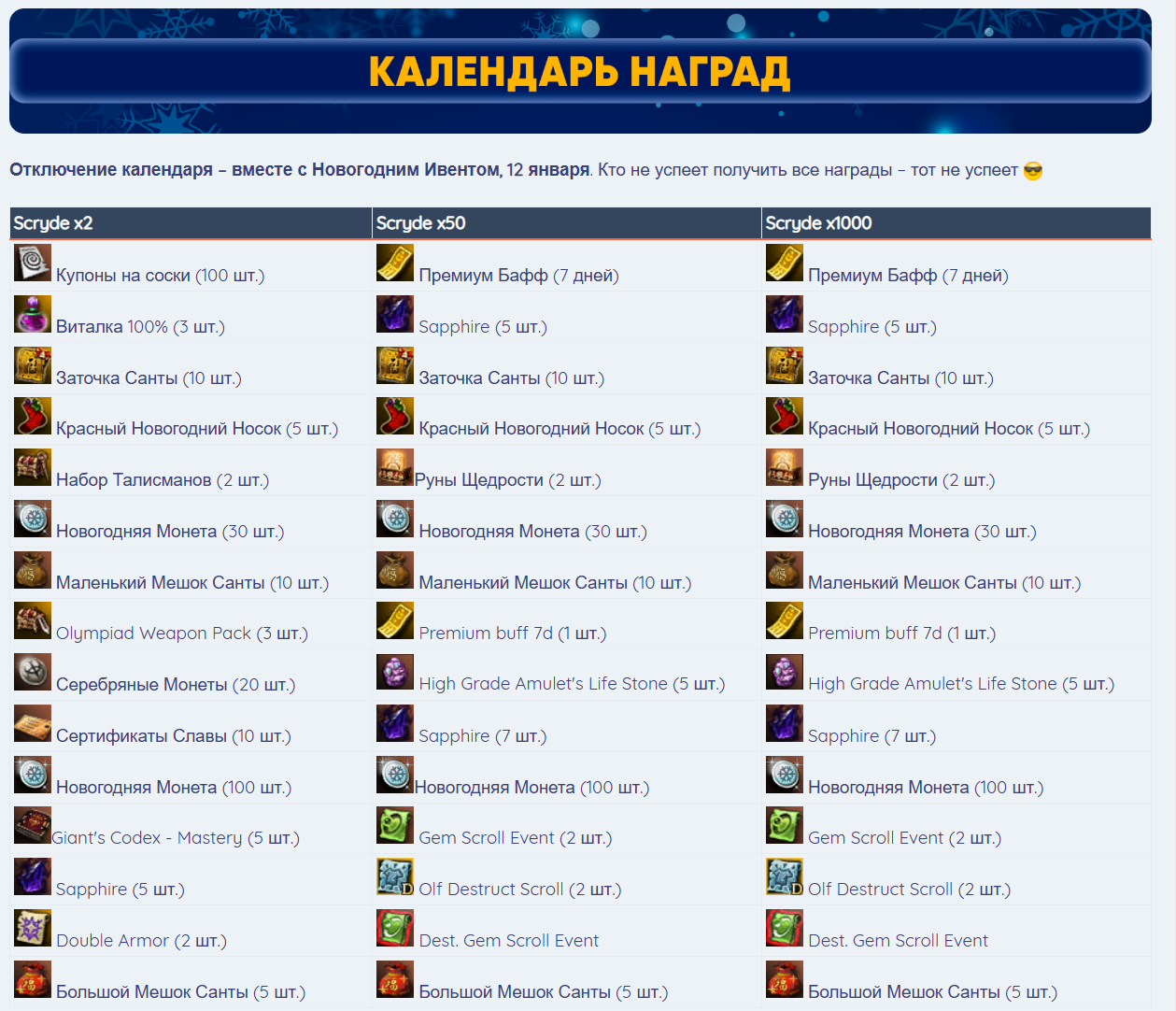Screen dimensions: 1176x1011
Task: Click the КАЛЕНДАРЬ НАГРАД banner title
Action: (x=579, y=72)
